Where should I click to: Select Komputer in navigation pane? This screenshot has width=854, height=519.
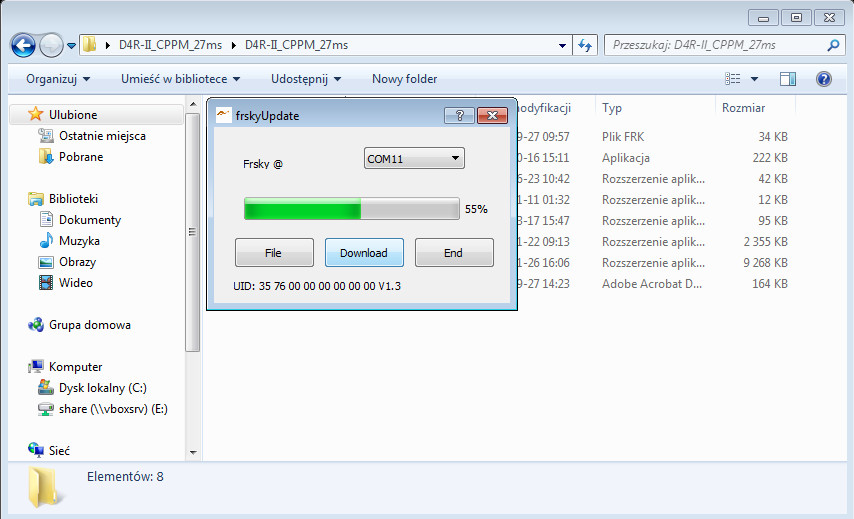(75, 367)
